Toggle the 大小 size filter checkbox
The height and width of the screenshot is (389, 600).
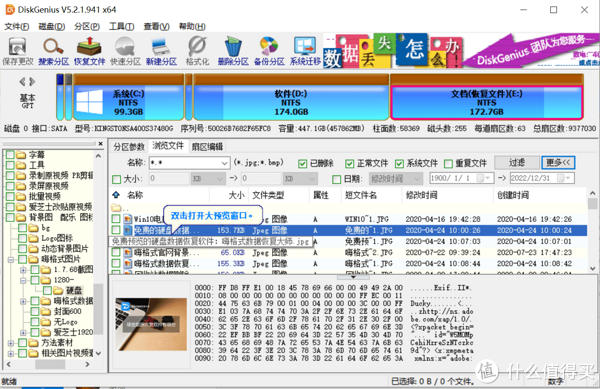click(116, 179)
